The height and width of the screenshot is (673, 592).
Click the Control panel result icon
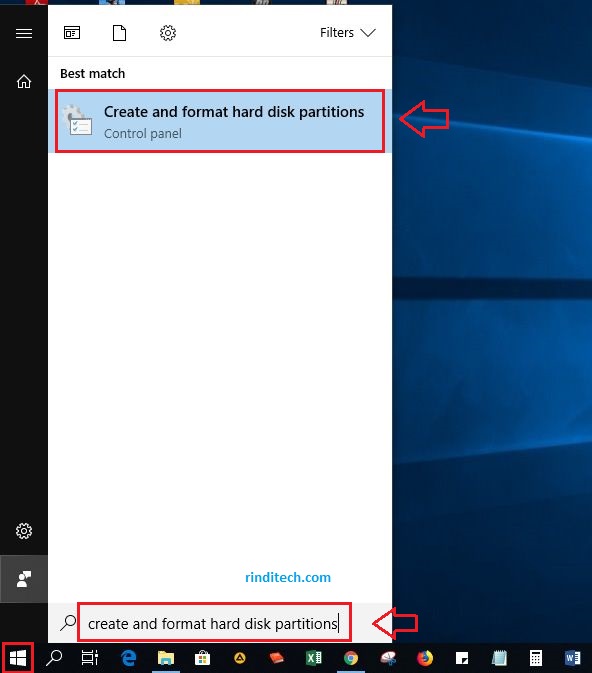[x=78, y=121]
